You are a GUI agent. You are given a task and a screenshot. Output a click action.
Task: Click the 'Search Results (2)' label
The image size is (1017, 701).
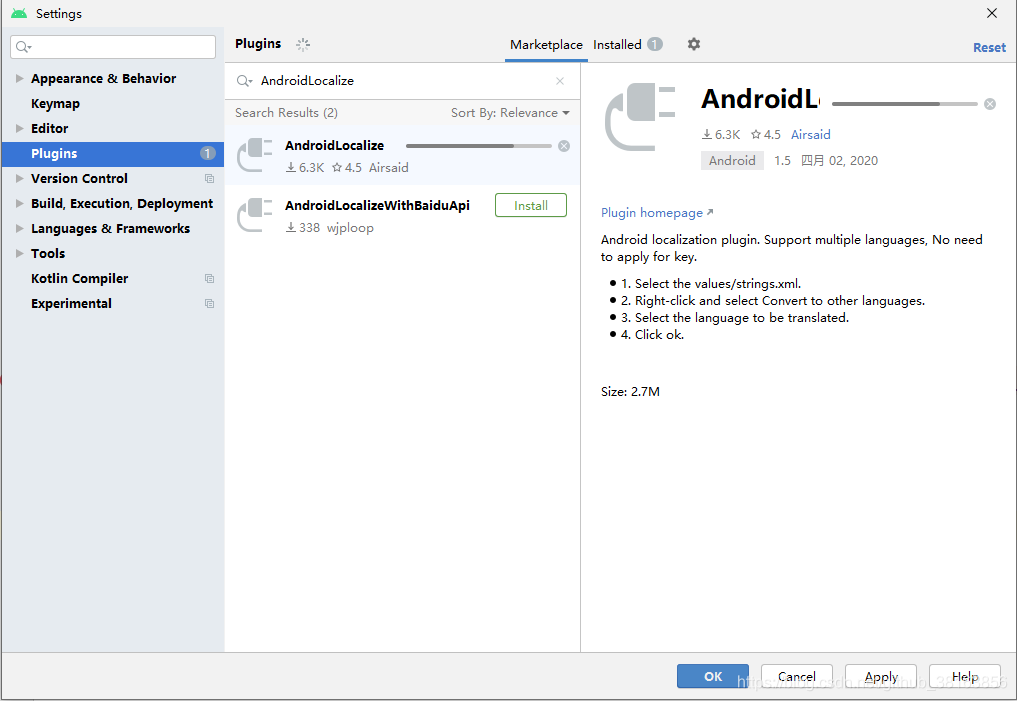click(x=286, y=113)
